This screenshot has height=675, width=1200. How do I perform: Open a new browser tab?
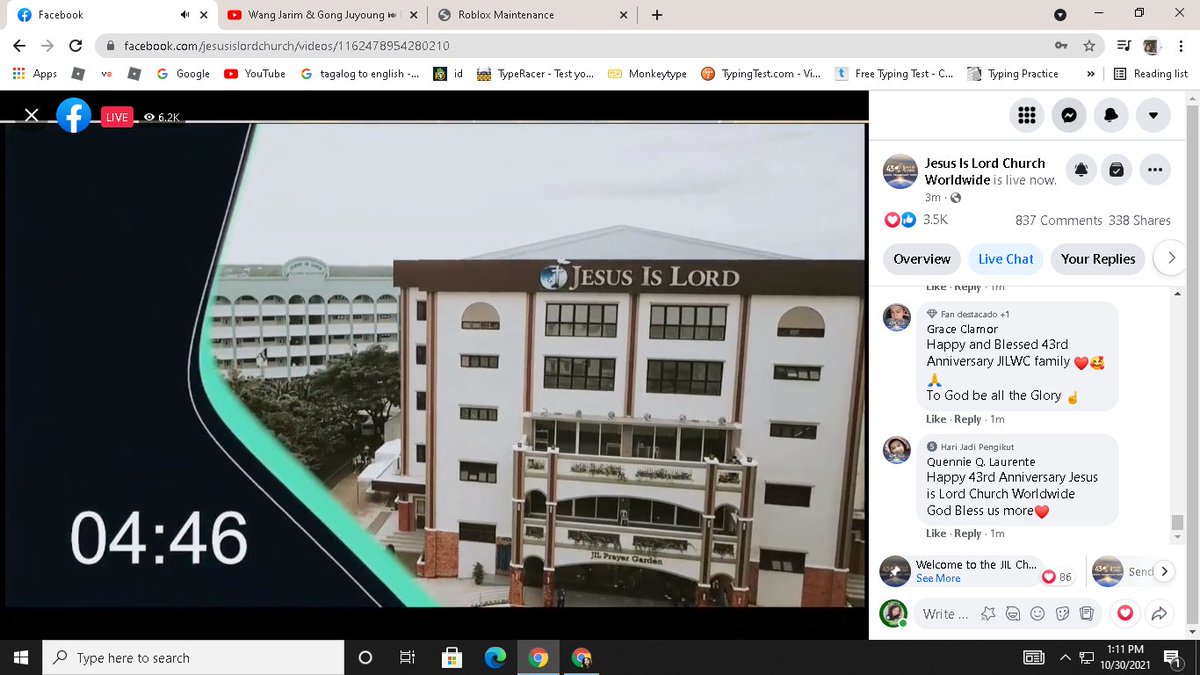657,15
